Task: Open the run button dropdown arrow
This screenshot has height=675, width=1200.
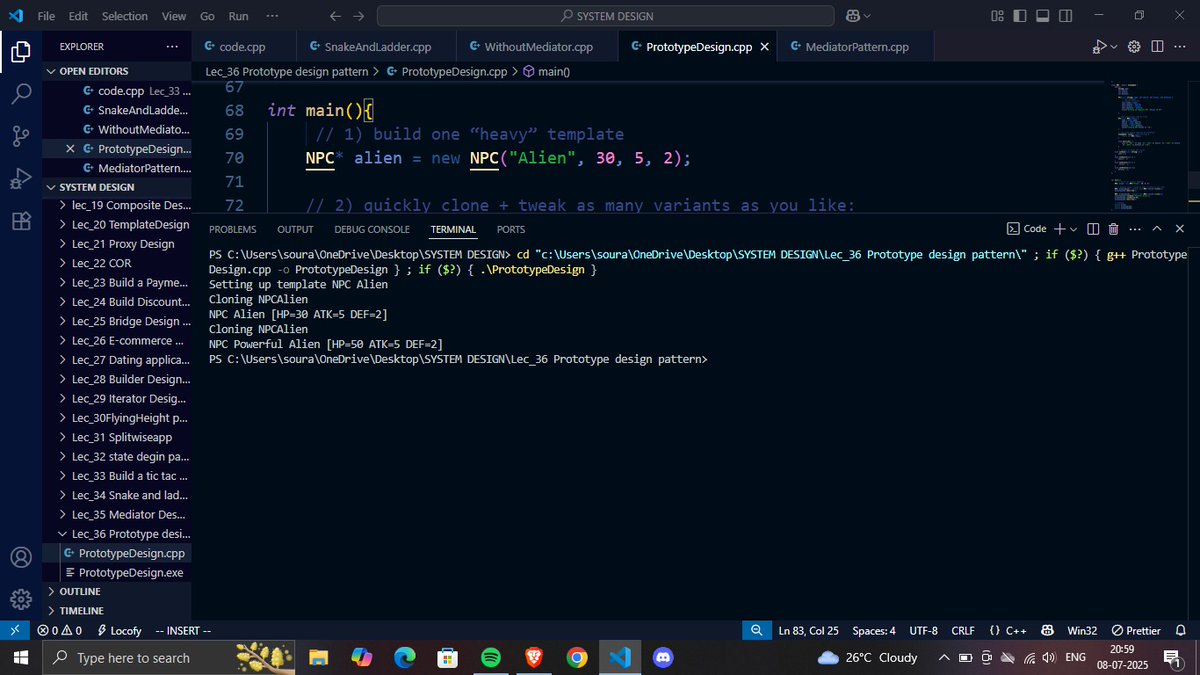Action: 1113,47
